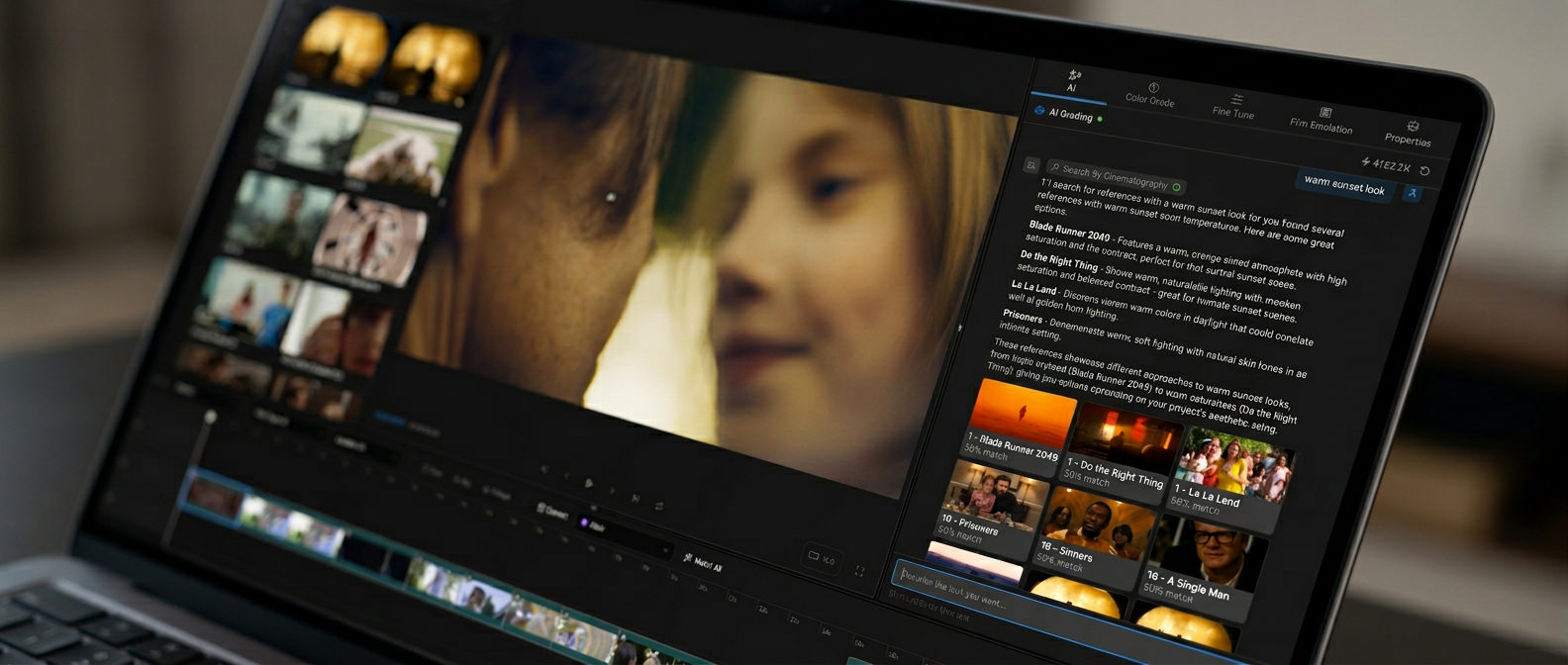
Task: Open the Fine Tune tab
Action: pos(1233,106)
